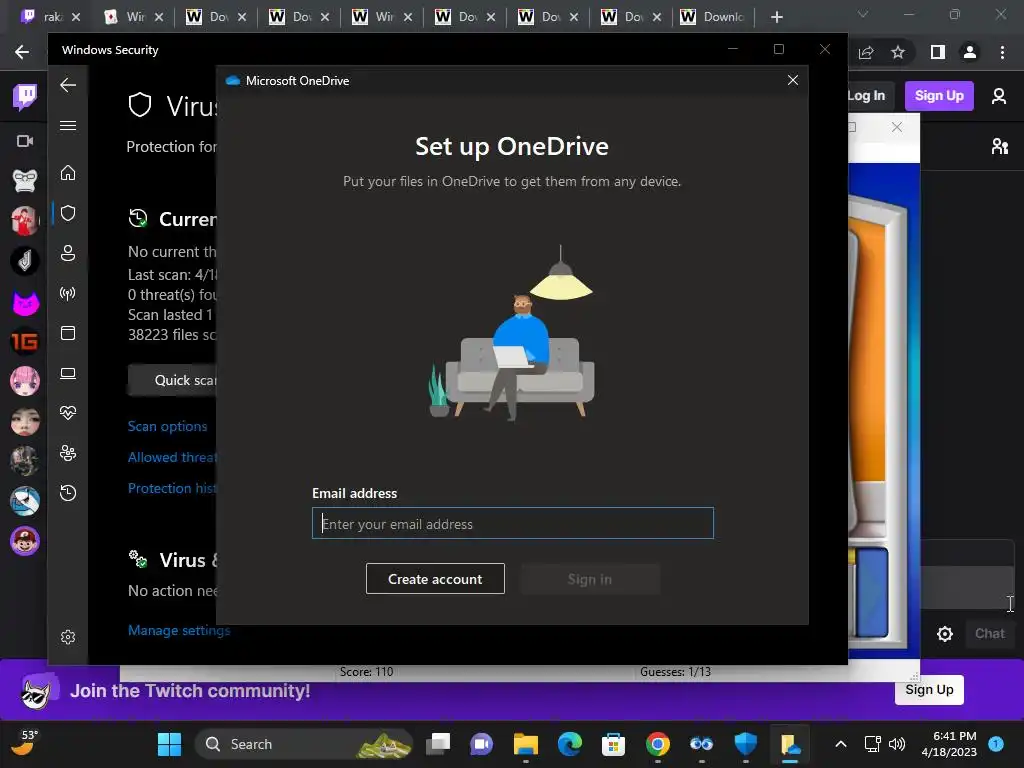This screenshot has height=768, width=1024.
Task: Show hidden system tray icons
Action: point(841,744)
